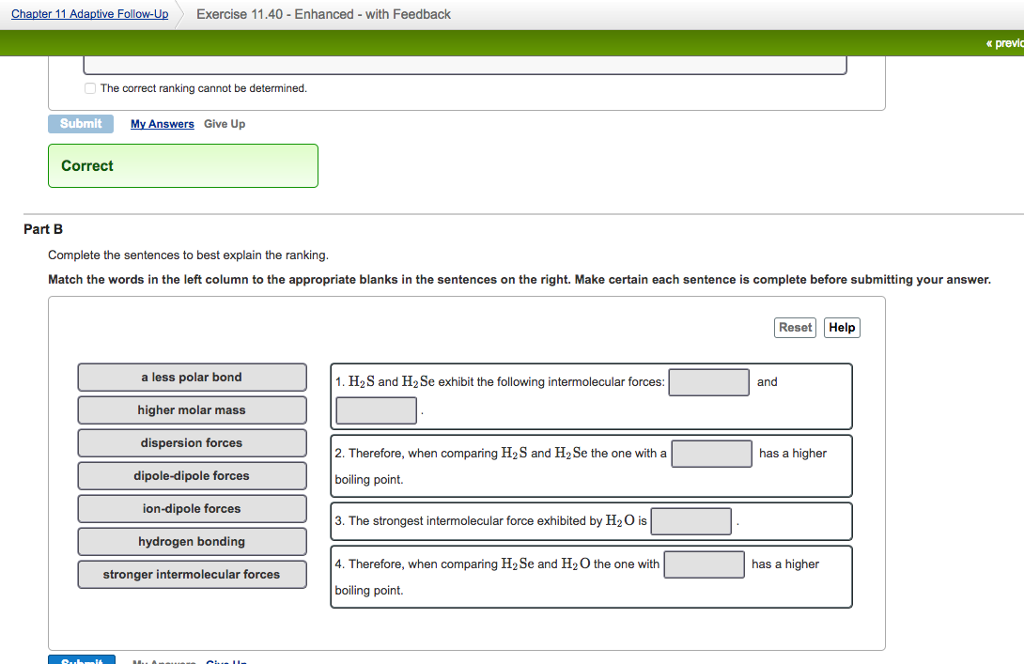Pick the 'hydrogen bonding' tile
This screenshot has width=1024, height=664.
[x=192, y=542]
